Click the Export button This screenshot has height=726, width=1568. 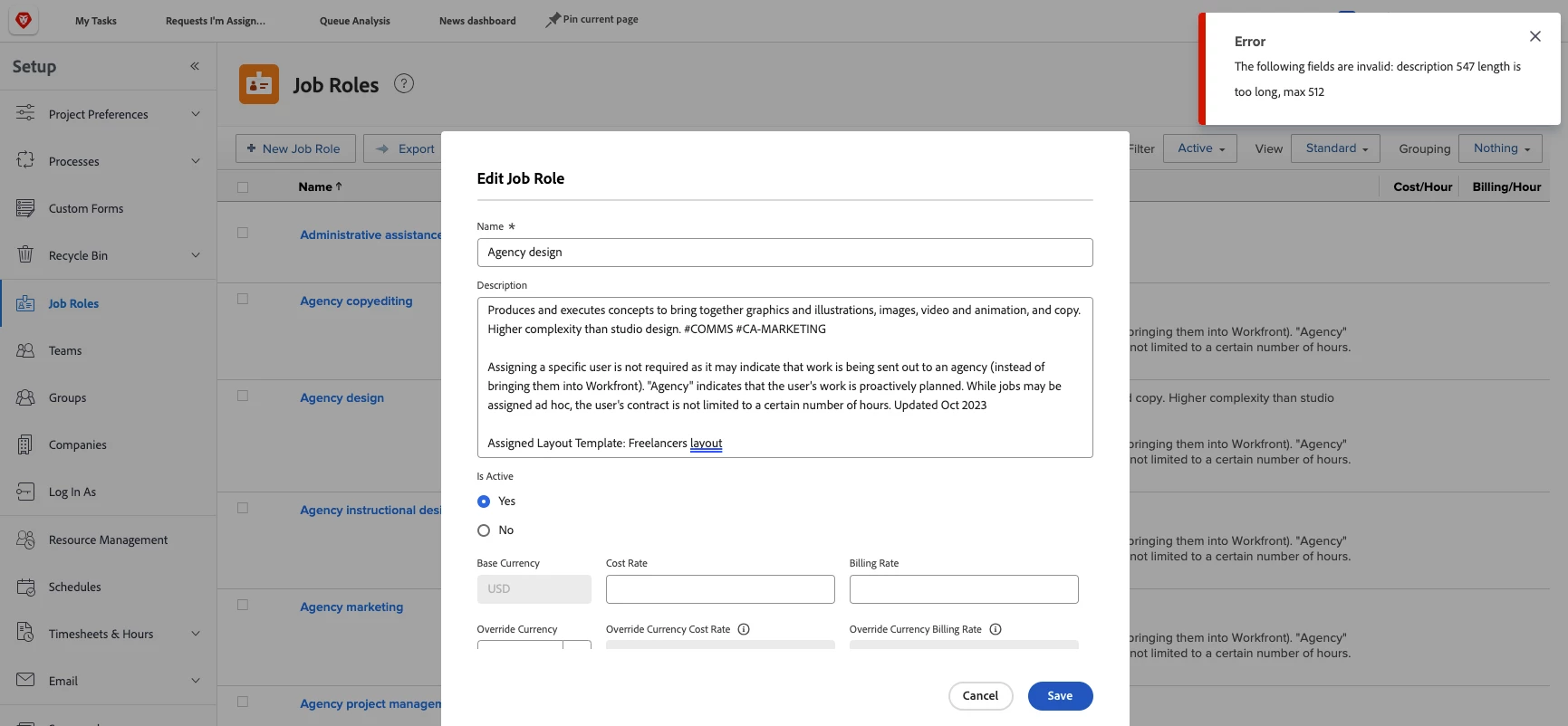404,148
